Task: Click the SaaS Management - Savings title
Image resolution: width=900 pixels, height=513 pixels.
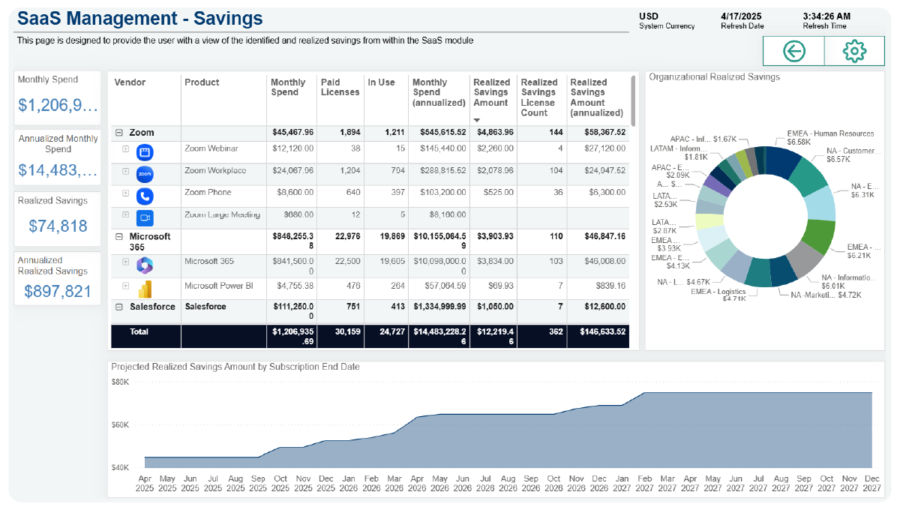Action: (140, 18)
